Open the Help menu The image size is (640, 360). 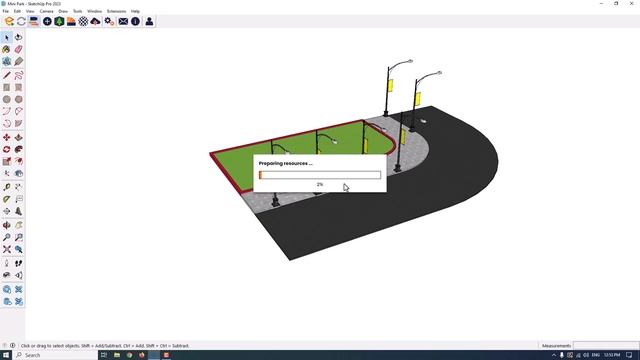pyautogui.click(x=135, y=11)
